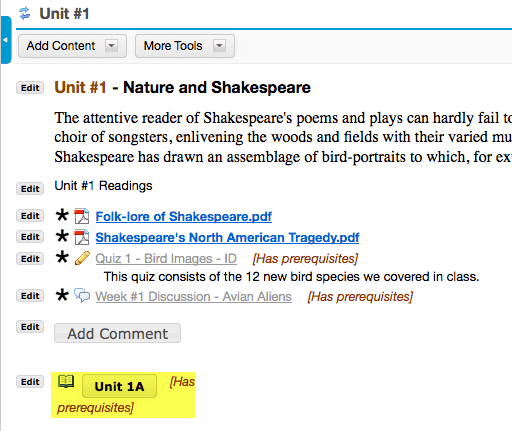Edit the Add Comment row

coord(30,327)
